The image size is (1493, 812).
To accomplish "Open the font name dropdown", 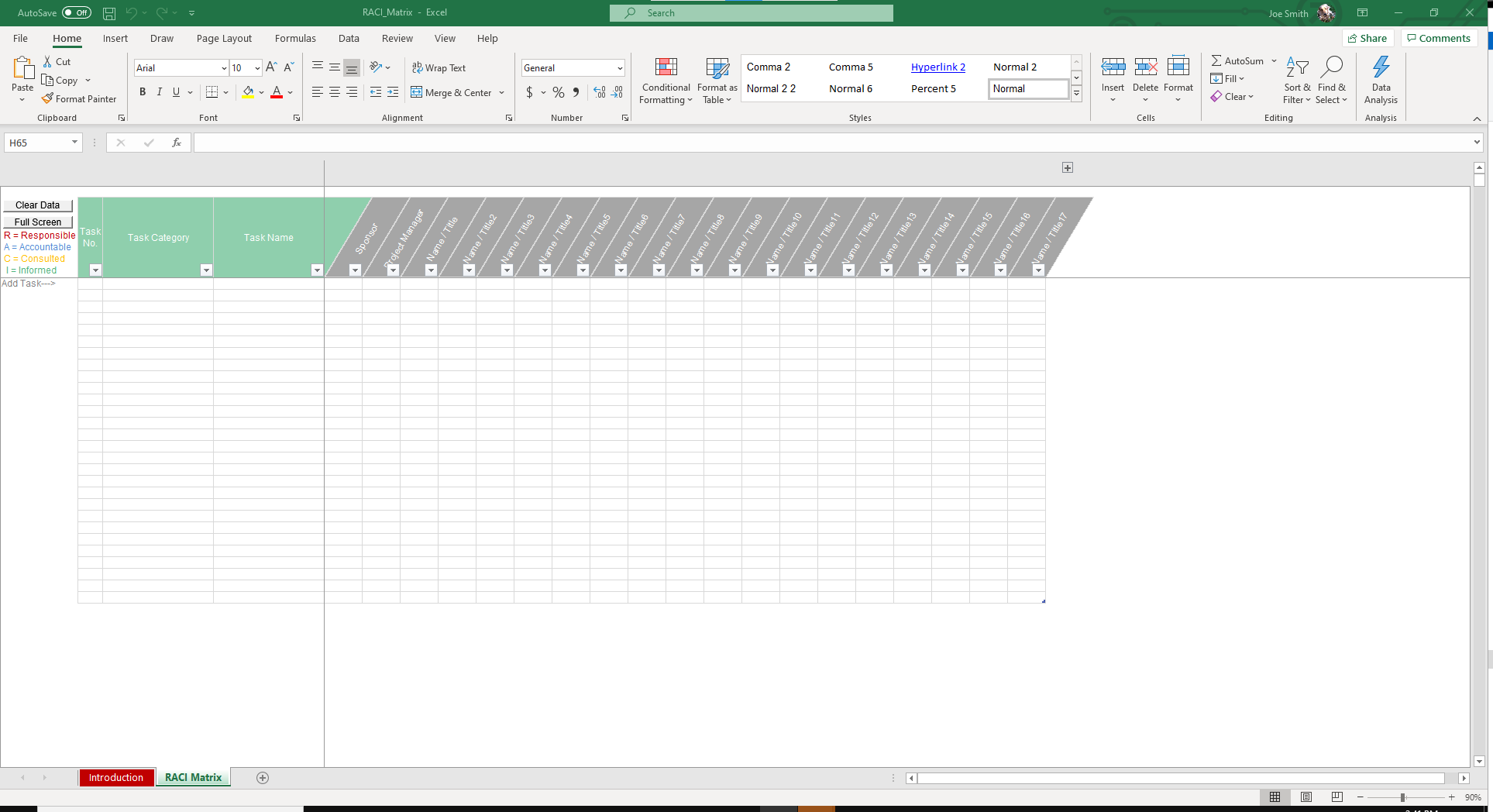I will coord(224,68).
